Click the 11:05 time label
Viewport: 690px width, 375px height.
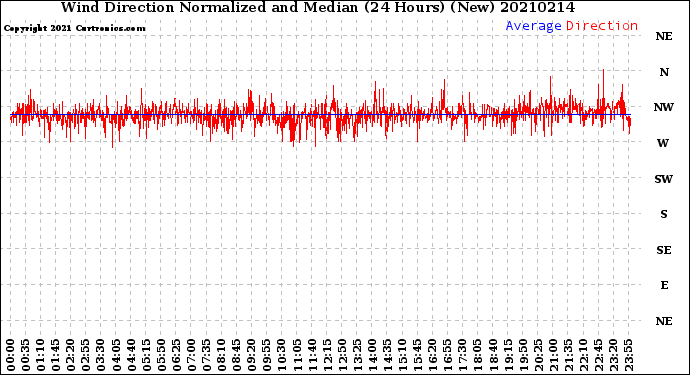coord(297,355)
